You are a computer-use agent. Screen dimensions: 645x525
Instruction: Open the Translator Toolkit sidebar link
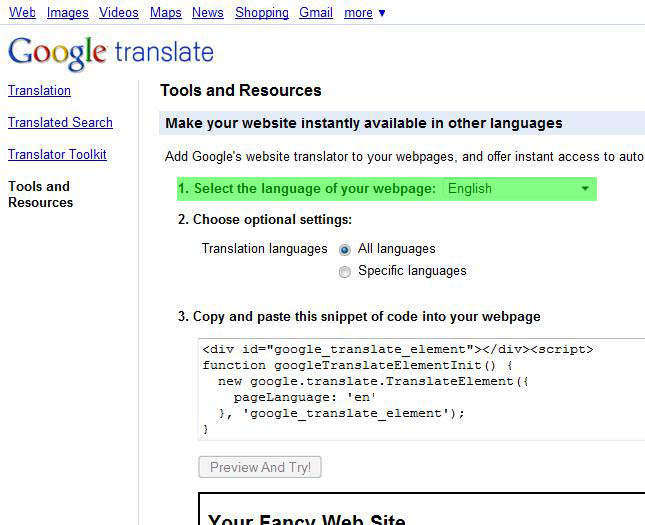click(x=57, y=155)
